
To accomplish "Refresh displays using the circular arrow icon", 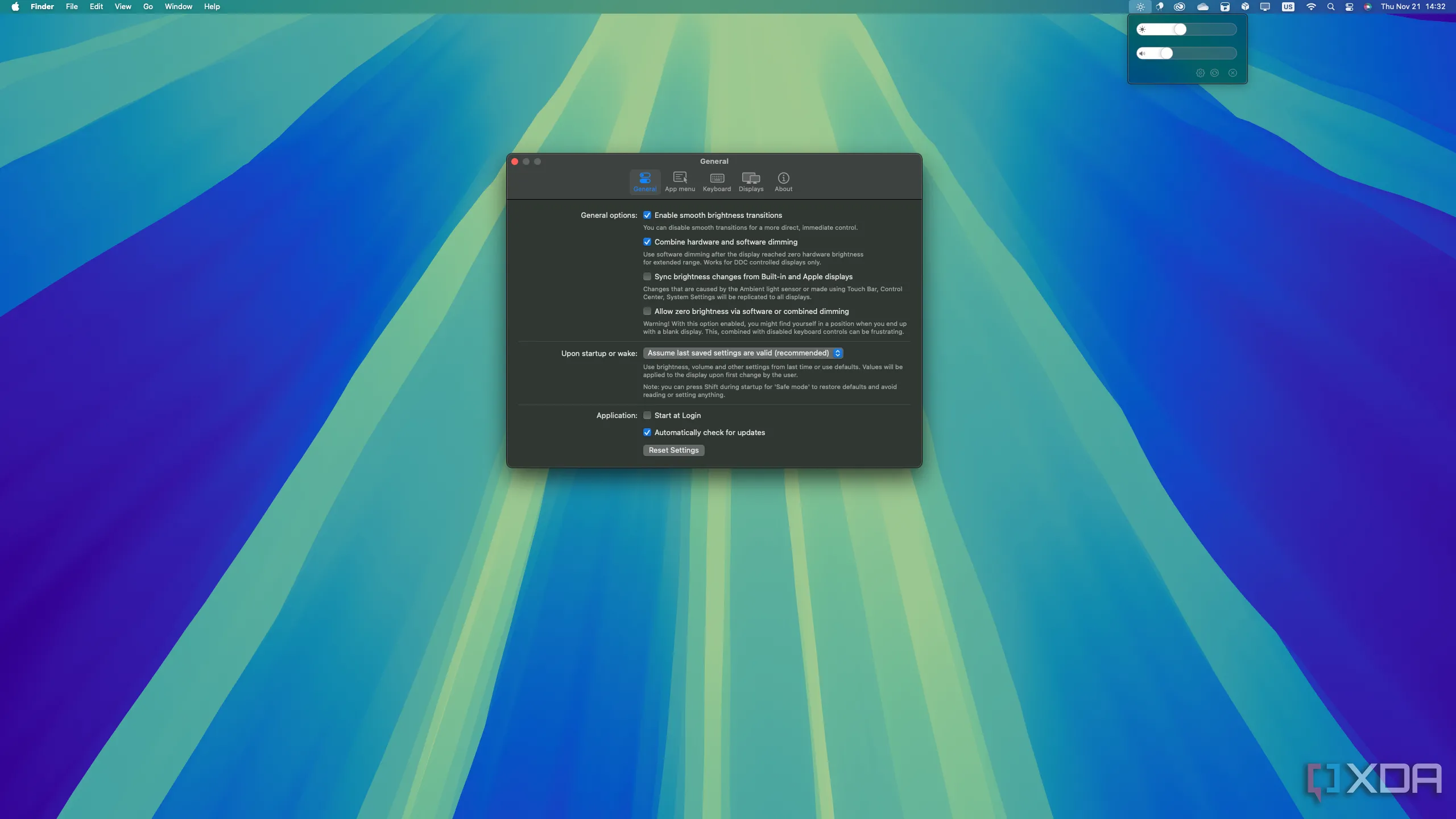I will pyautogui.click(x=1215, y=73).
